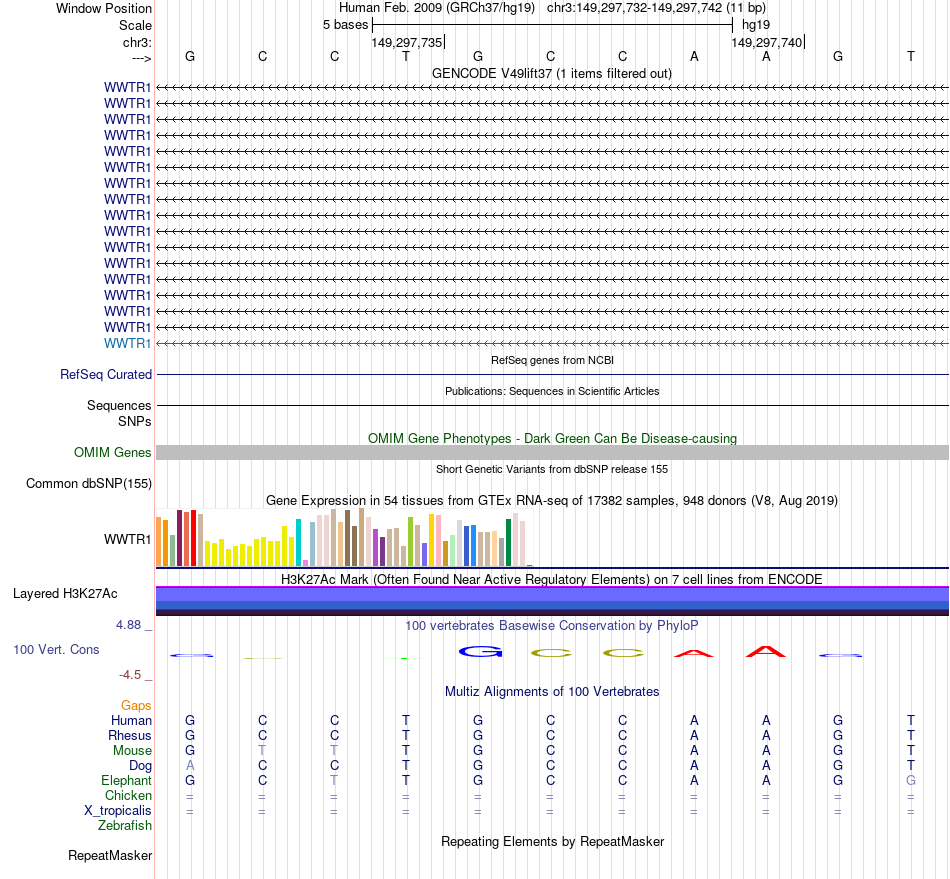
Task: Click the GTEx tissue expression bar chart
Action: tap(344, 537)
